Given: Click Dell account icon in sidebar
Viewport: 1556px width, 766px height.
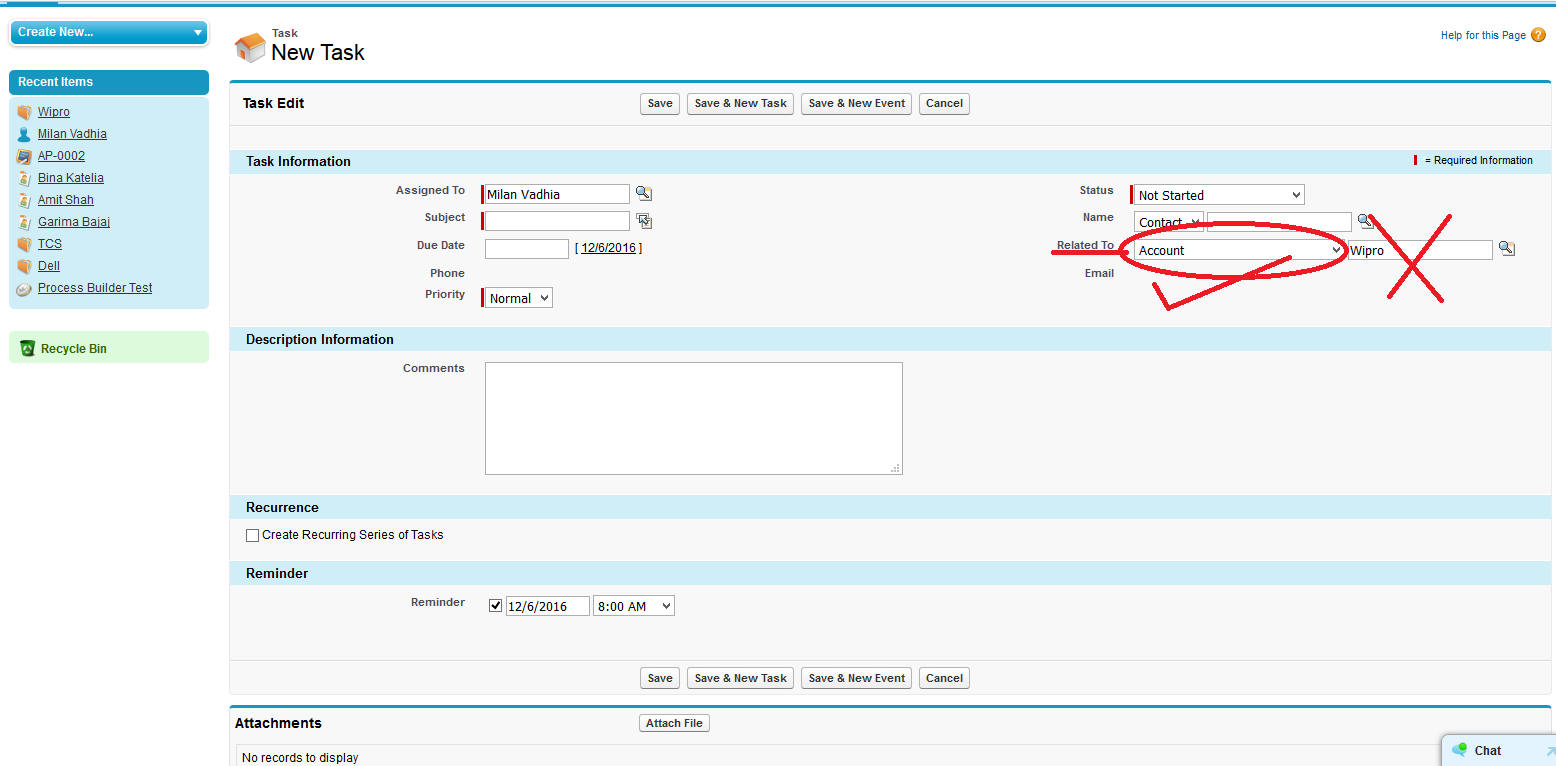Looking at the screenshot, I should [24, 266].
